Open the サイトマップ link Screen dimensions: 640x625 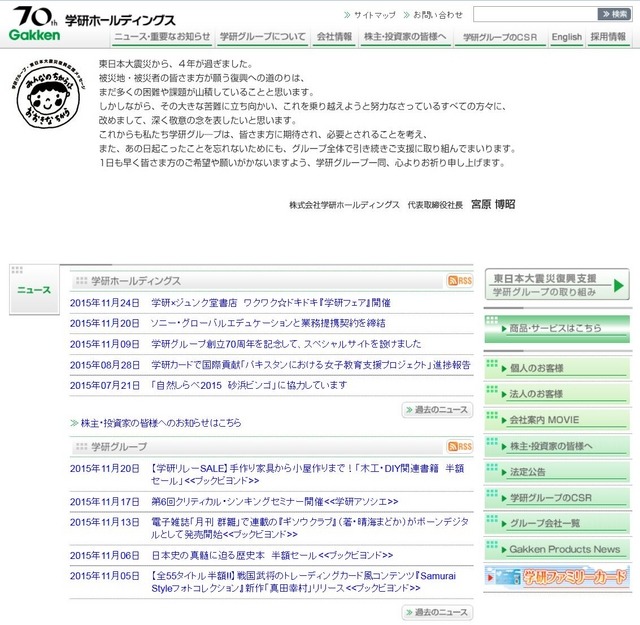point(370,15)
